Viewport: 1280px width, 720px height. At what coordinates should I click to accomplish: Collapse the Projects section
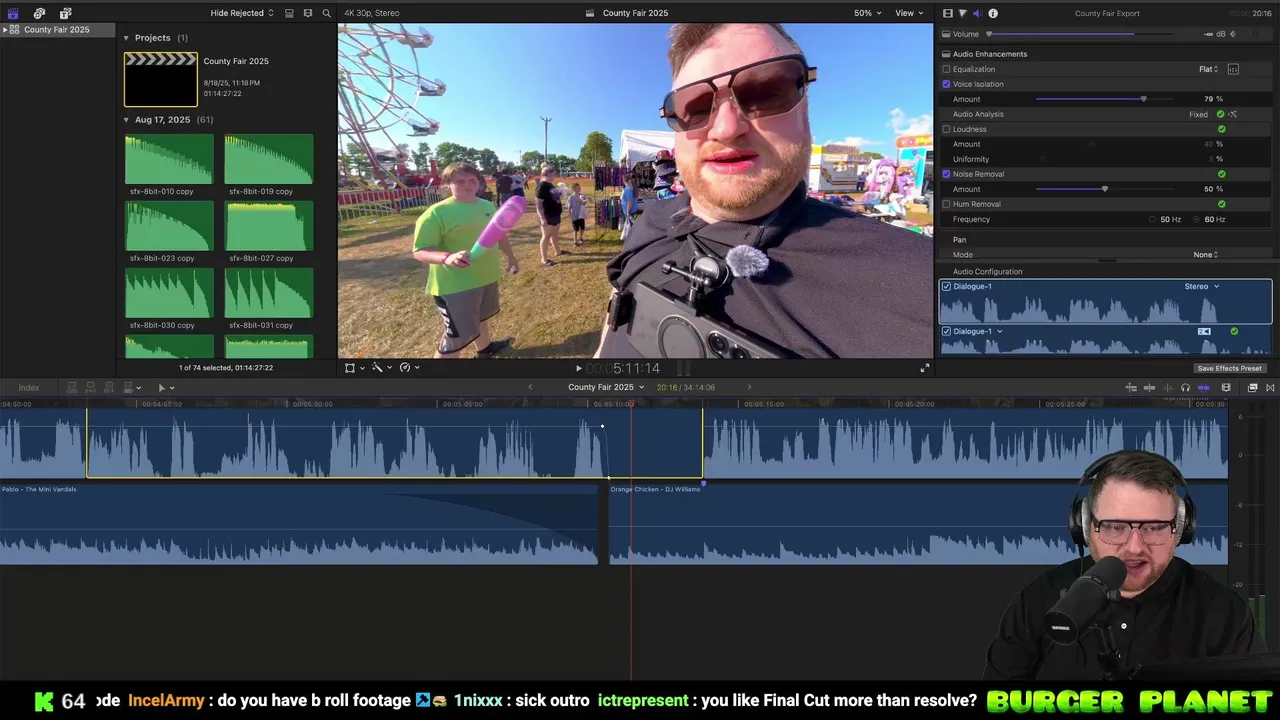pyautogui.click(x=126, y=38)
